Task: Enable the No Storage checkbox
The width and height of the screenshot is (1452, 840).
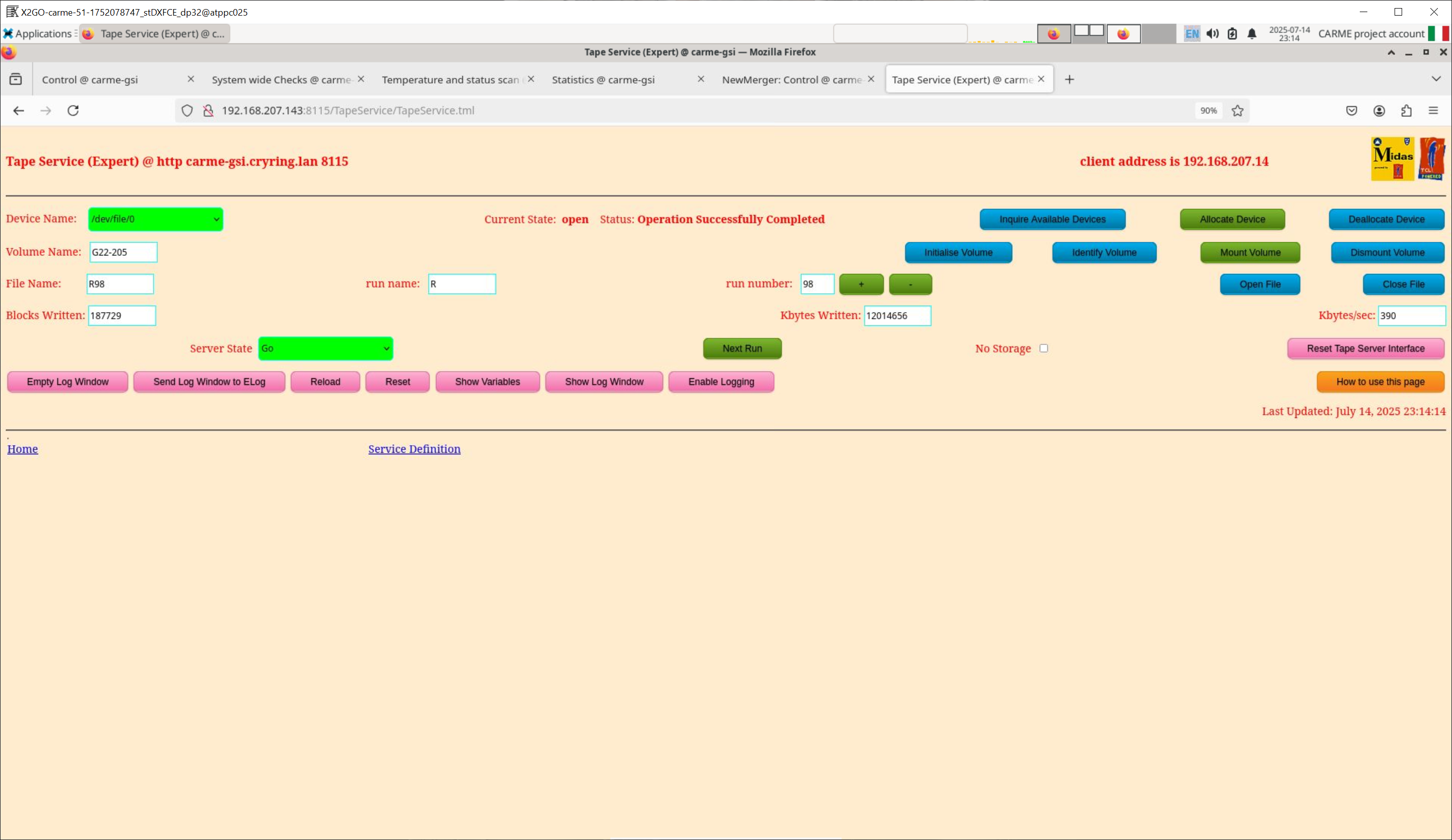Action: pyautogui.click(x=1043, y=348)
